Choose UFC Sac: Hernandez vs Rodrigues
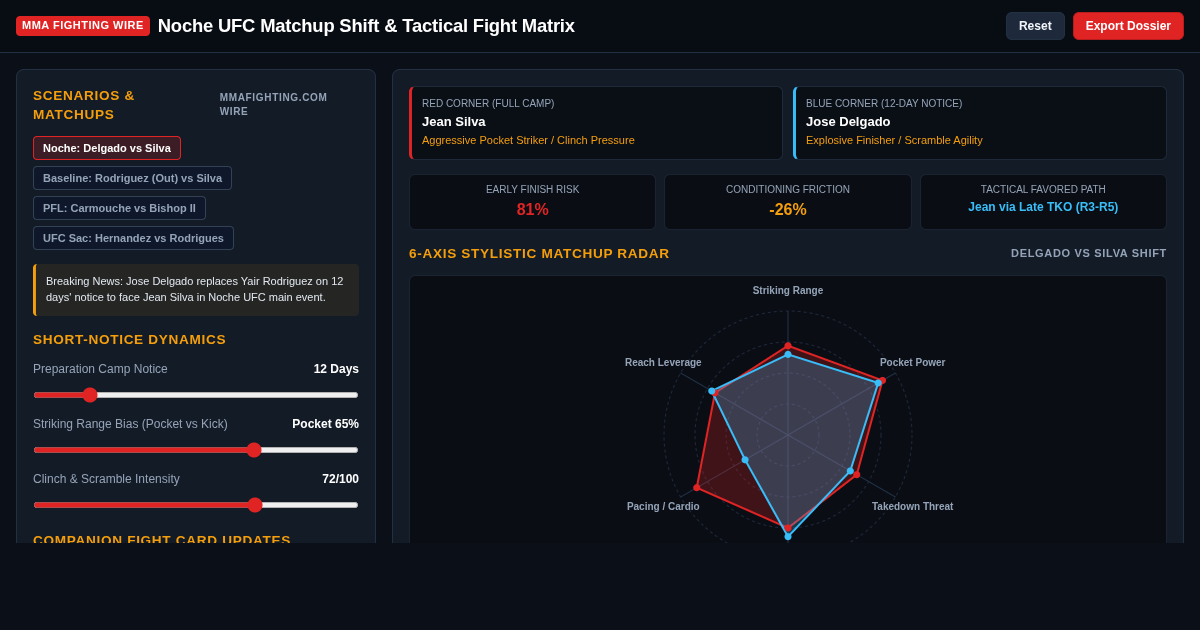Viewport: 1200px width, 630px height. click(133, 238)
